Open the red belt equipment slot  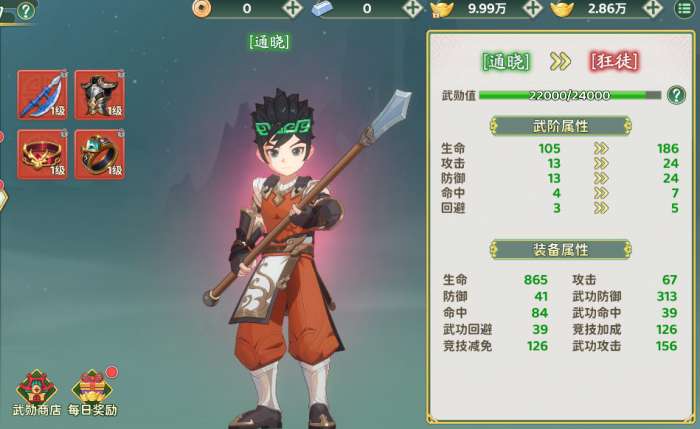(42, 155)
